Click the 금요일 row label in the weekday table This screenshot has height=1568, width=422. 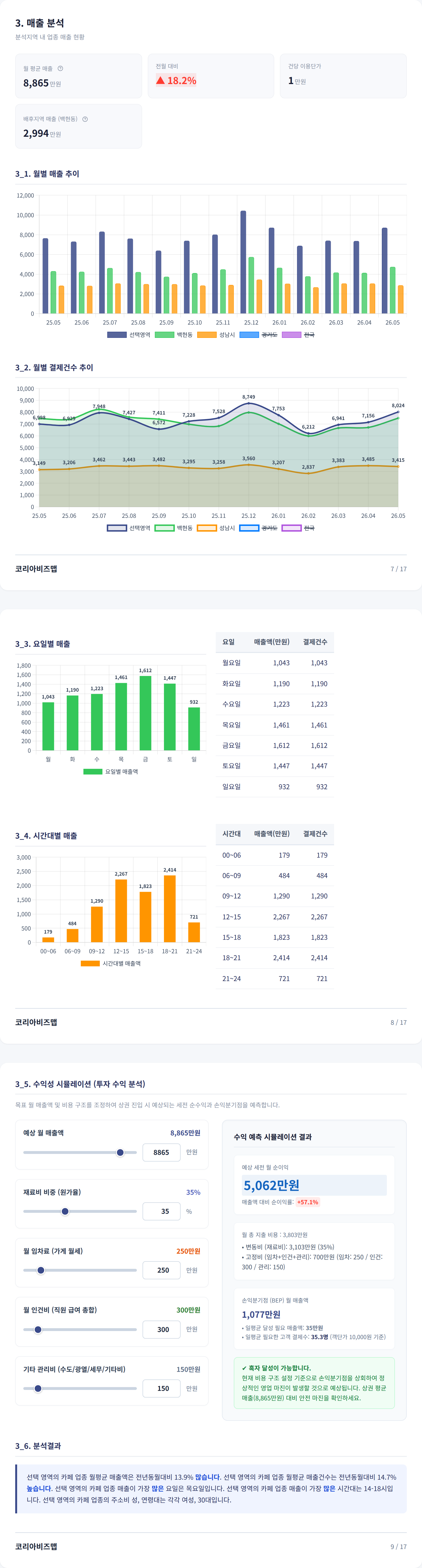tap(231, 745)
